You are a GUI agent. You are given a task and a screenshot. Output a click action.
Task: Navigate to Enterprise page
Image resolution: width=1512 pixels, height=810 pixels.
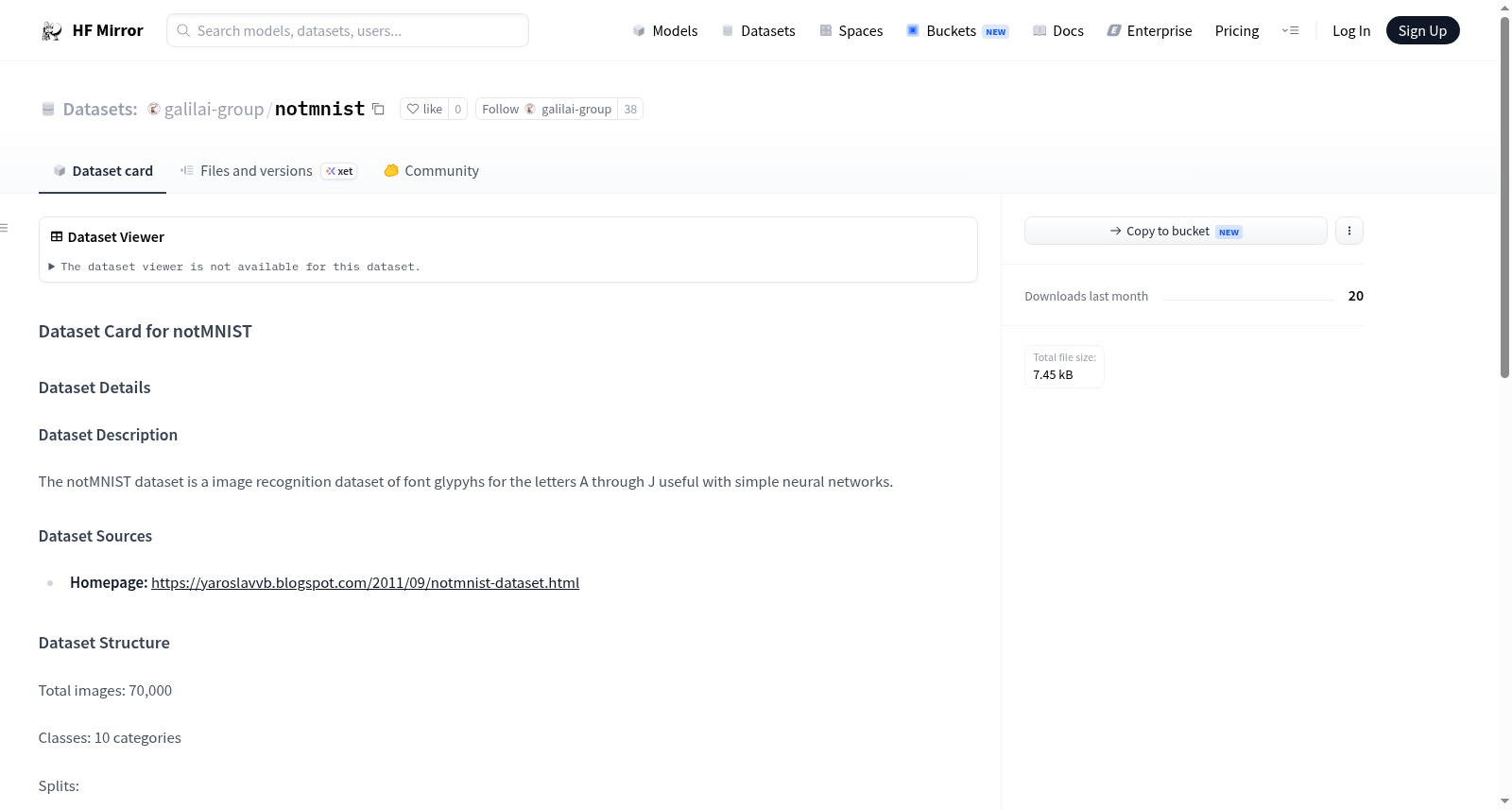pyautogui.click(x=1149, y=30)
